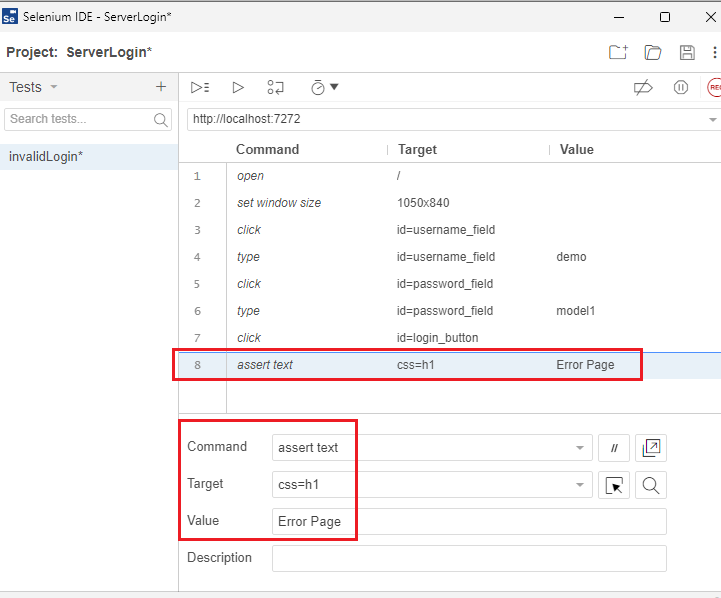Click the value model1 cell
721x598 pixels.
pos(576,311)
